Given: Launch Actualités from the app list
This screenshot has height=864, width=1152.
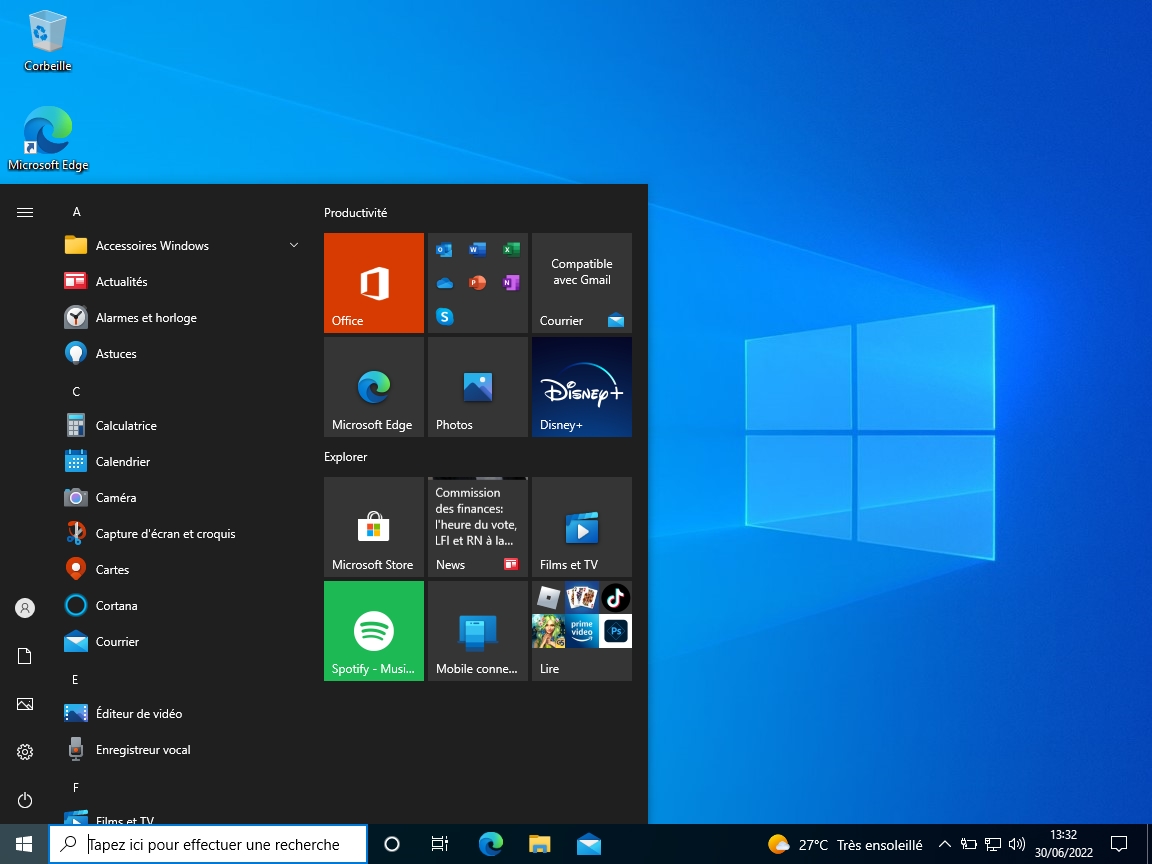Looking at the screenshot, I should [182, 281].
